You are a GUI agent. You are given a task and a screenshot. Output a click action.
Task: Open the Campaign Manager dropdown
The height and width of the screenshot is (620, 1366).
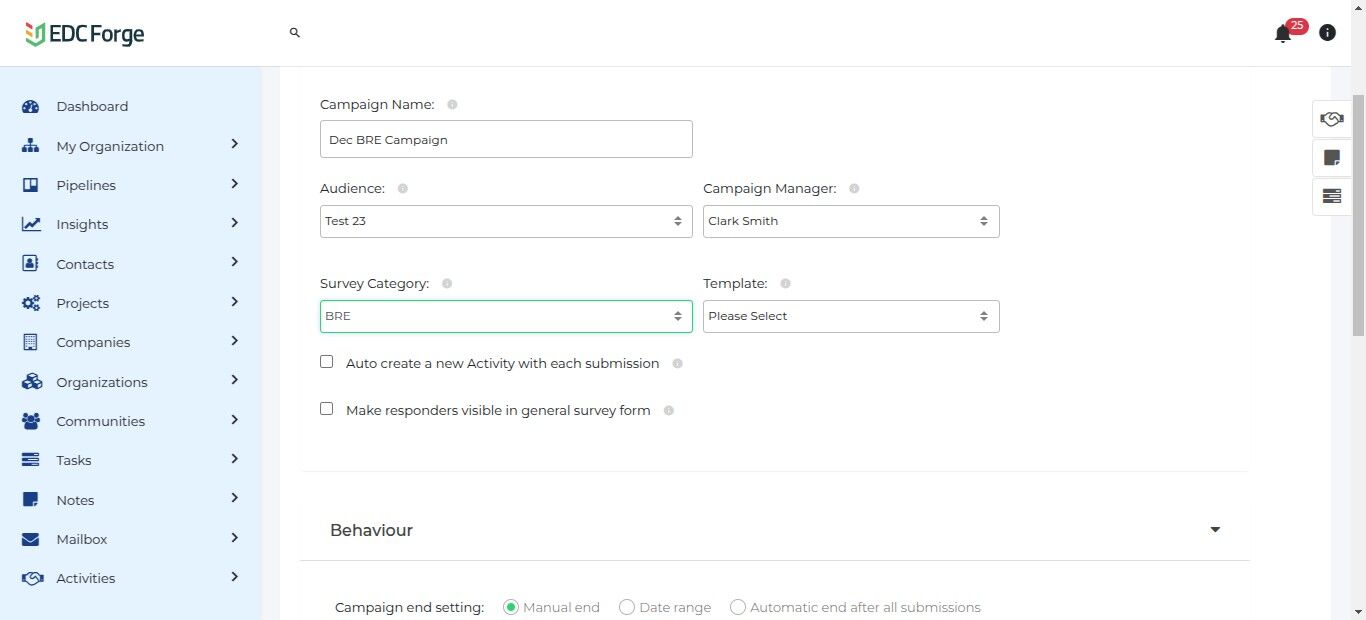click(x=850, y=221)
